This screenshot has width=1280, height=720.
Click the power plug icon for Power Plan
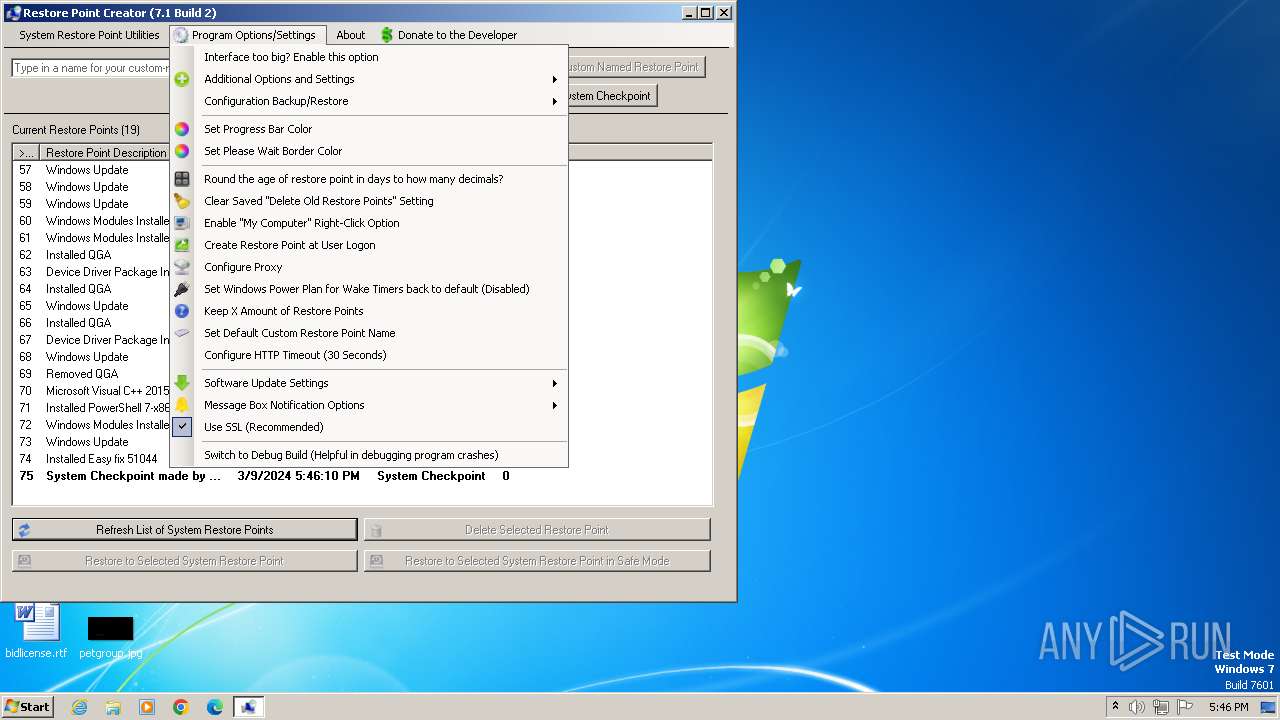[182, 289]
